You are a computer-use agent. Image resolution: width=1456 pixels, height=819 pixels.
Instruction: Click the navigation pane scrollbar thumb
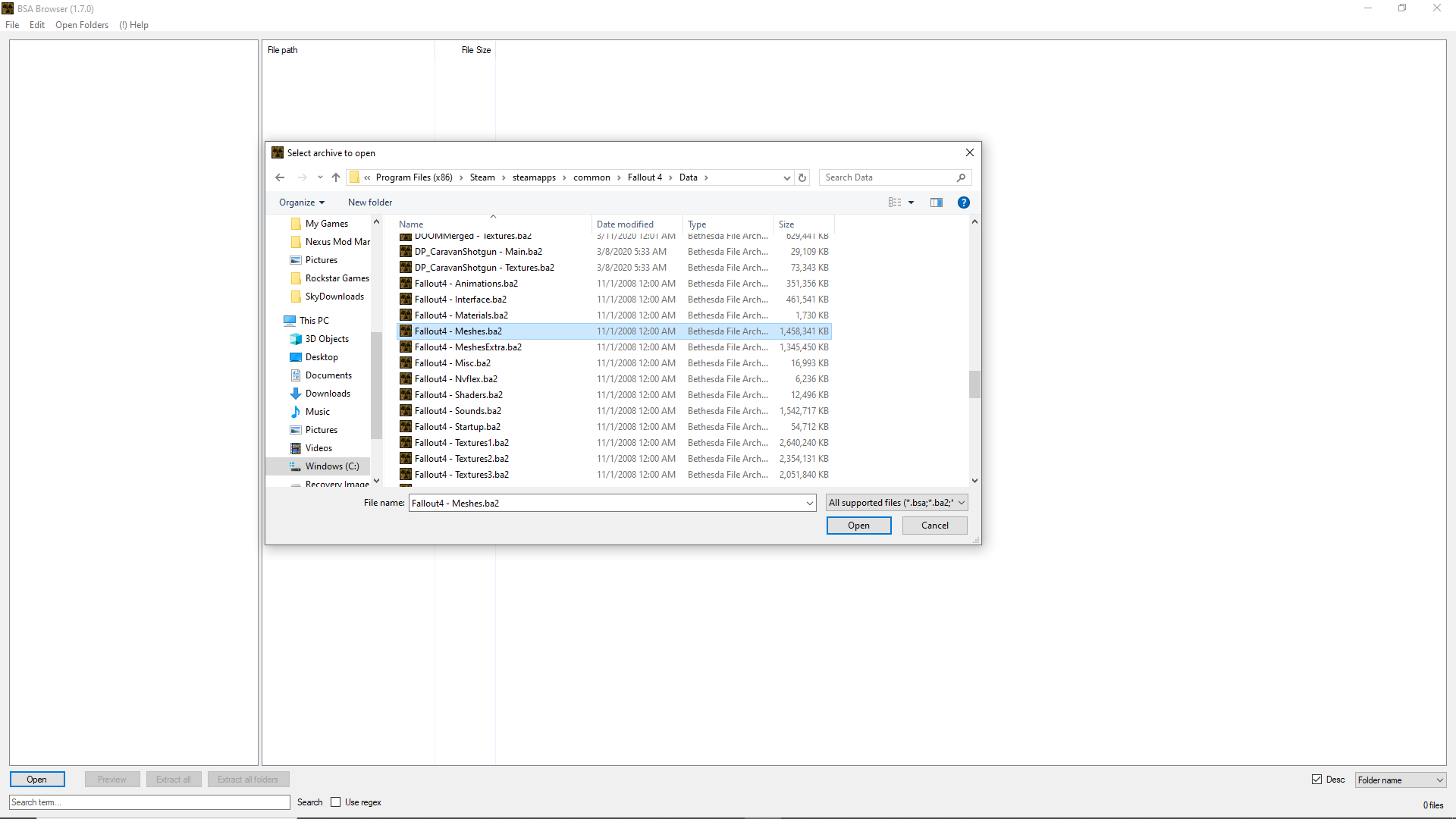pos(376,385)
